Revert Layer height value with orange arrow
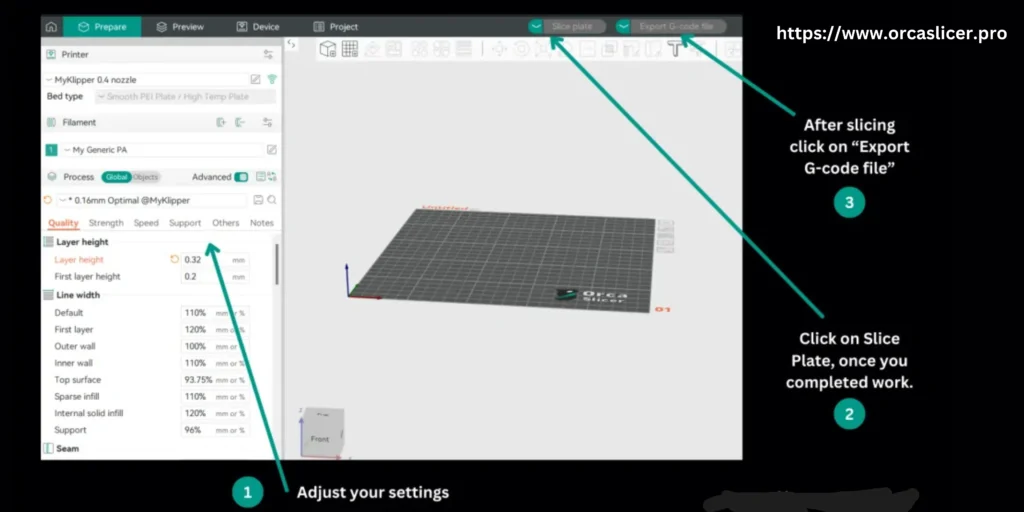The image size is (1024, 512). pyautogui.click(x=174, y=259)
